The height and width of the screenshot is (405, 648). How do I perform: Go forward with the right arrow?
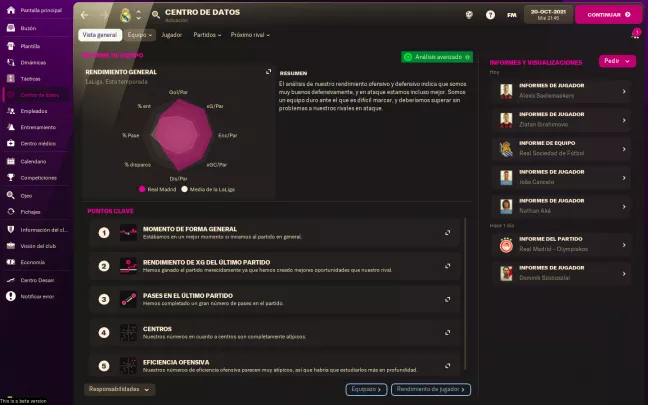104,15
